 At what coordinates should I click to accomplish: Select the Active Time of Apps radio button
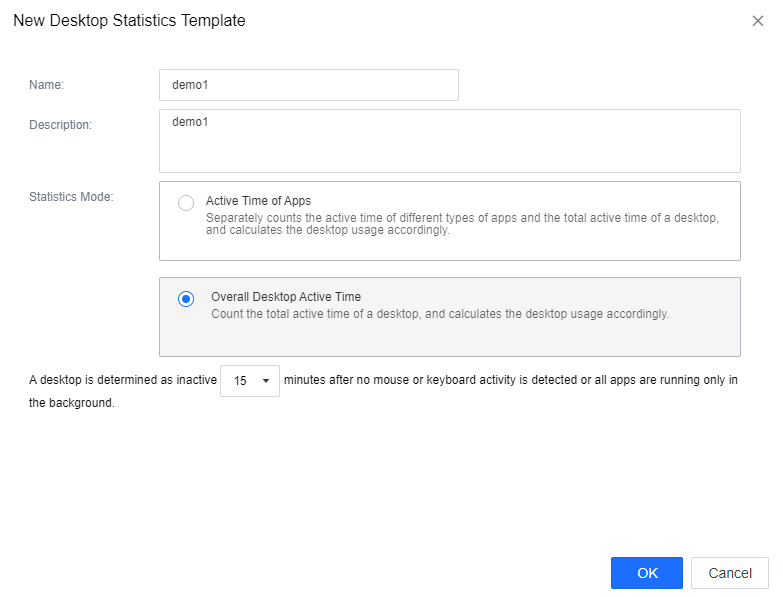pyautogui.click(x=186, y=203)
